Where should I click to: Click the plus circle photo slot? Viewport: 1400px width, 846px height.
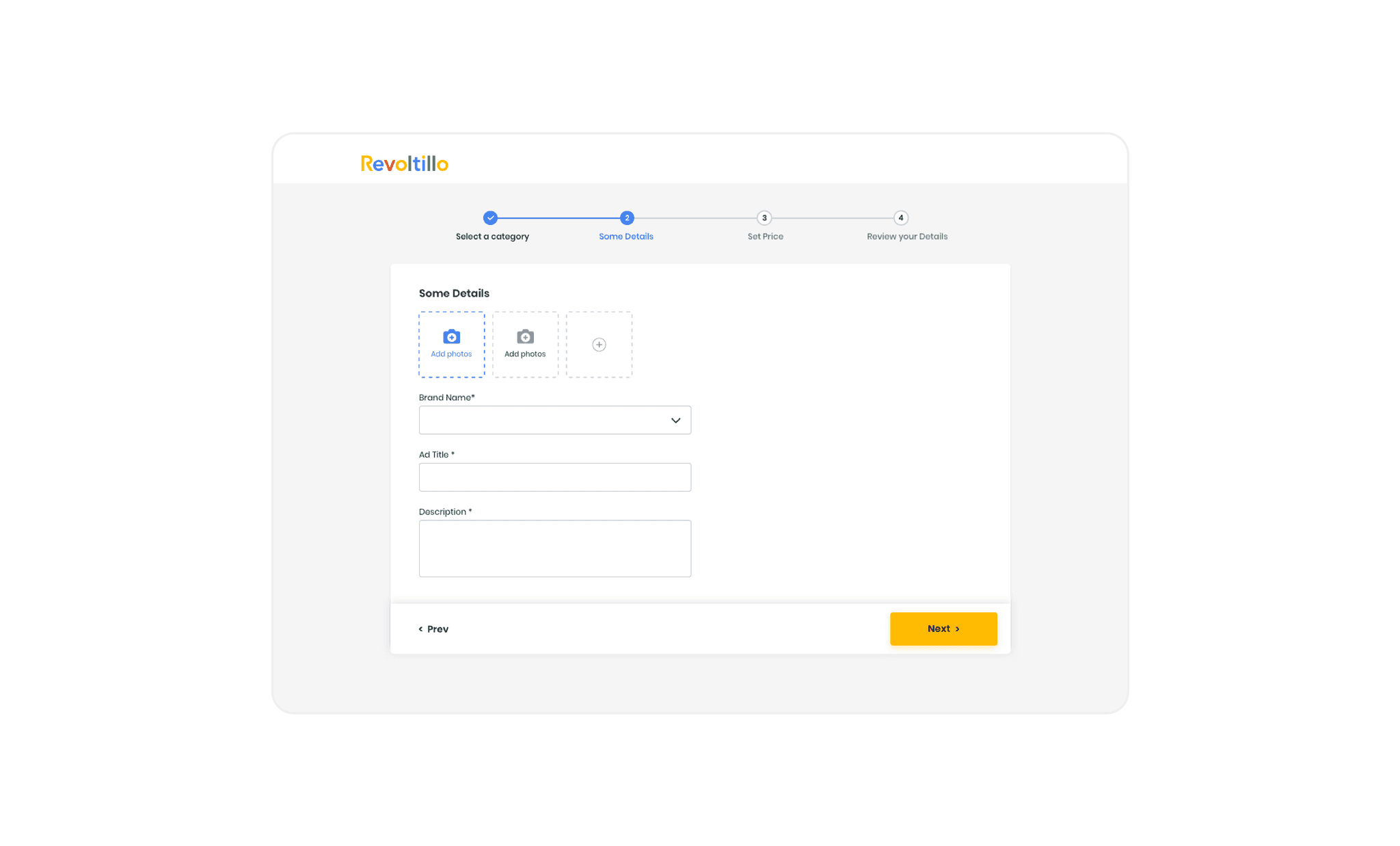pos(599,345)
